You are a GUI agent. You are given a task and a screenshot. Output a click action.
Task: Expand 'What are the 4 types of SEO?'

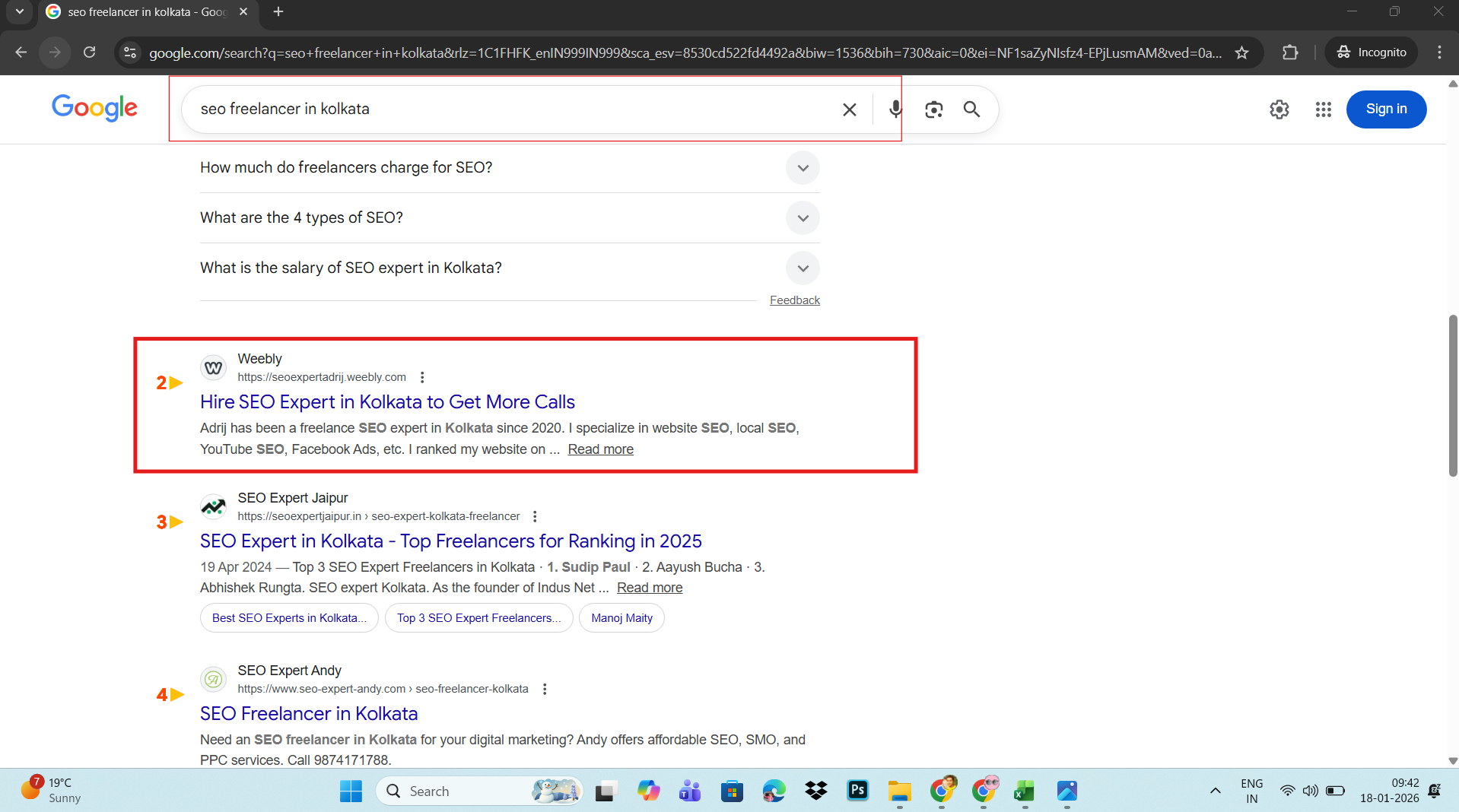pyautogui.click(x=803, y=218)
